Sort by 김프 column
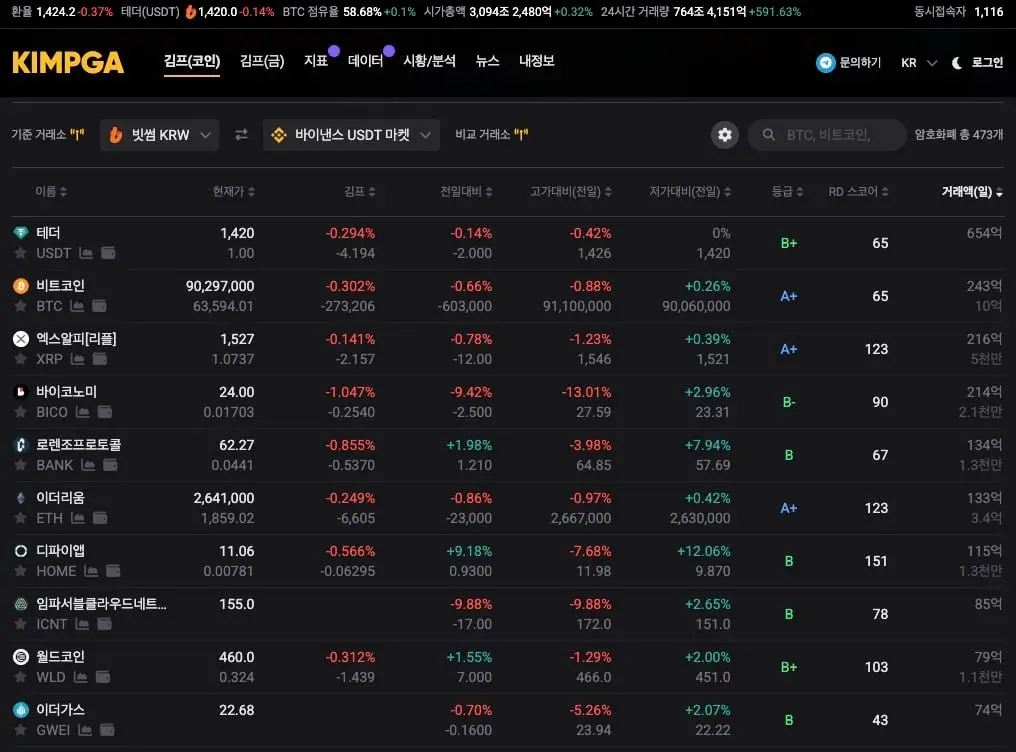This screenshot has width=1016, height=752. 360,192
